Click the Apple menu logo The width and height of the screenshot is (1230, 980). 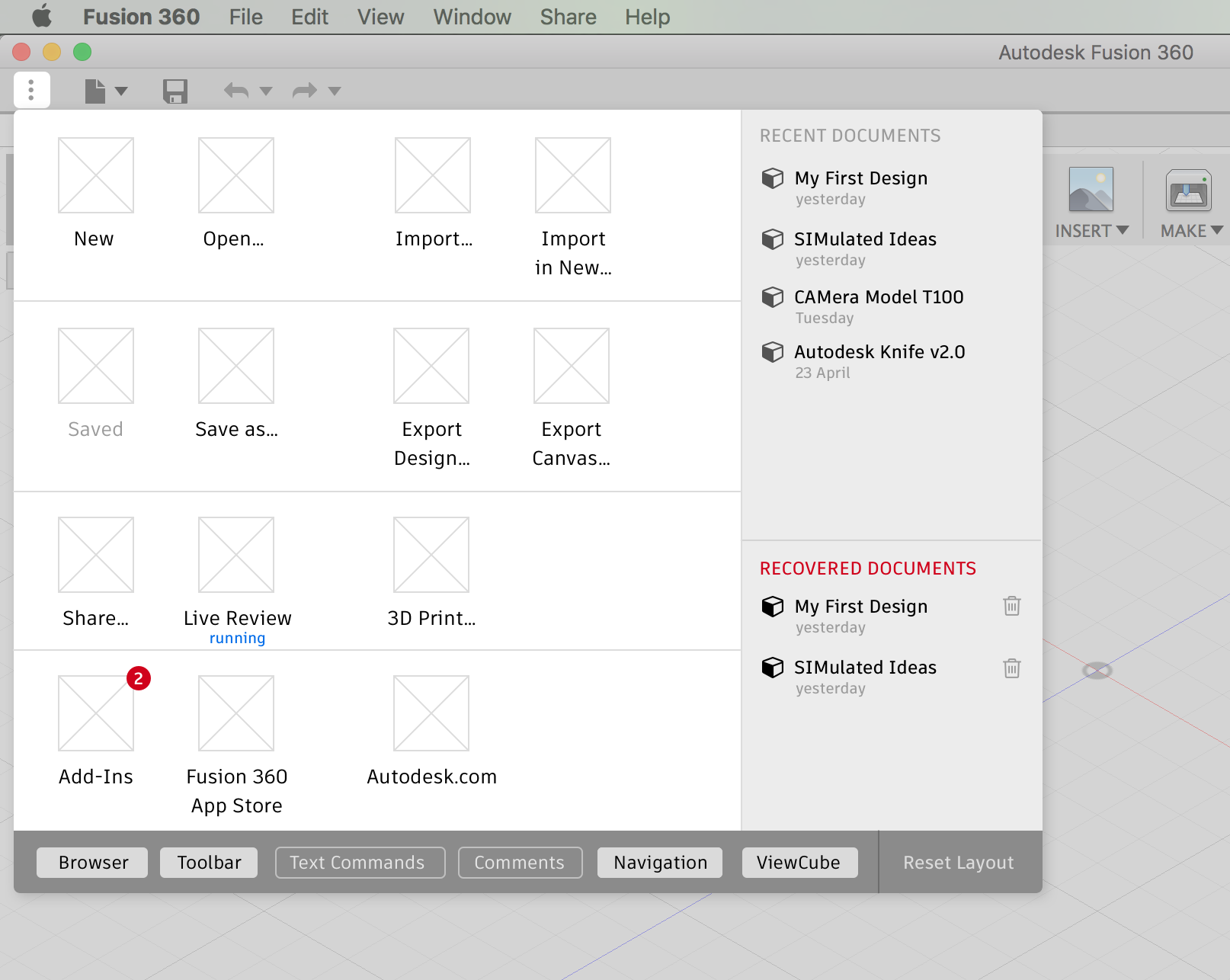(42, 16)
